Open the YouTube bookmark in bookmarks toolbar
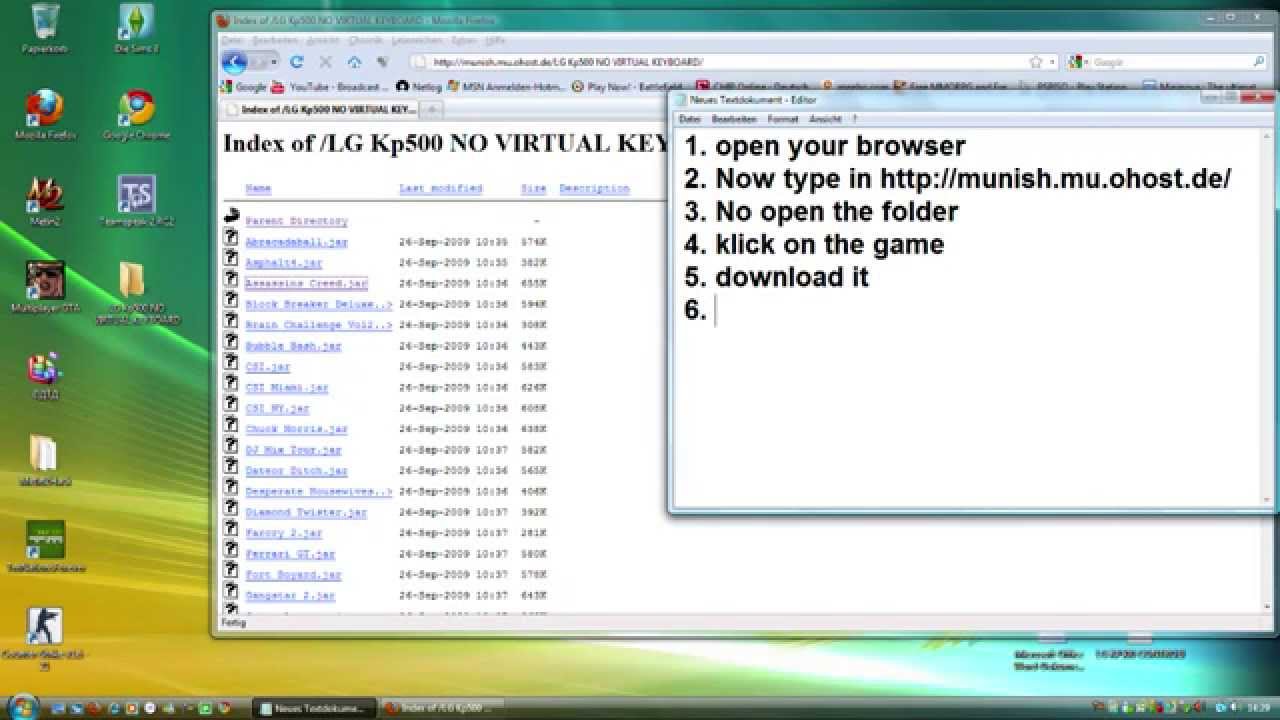The image size is (1280, 720). tap(328, 87)
